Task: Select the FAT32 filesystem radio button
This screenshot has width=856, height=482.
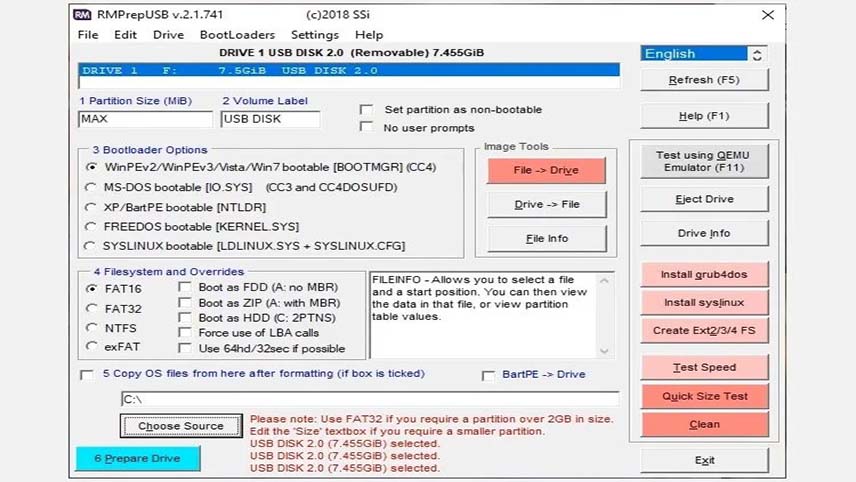Action: point(91,308)
